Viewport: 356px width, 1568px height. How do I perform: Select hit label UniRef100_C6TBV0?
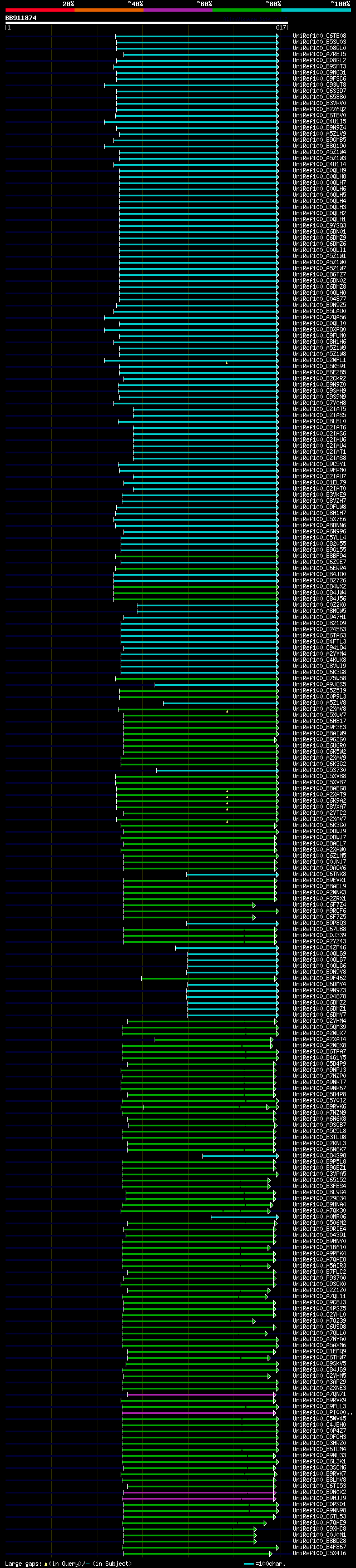[x=319, y=116]
